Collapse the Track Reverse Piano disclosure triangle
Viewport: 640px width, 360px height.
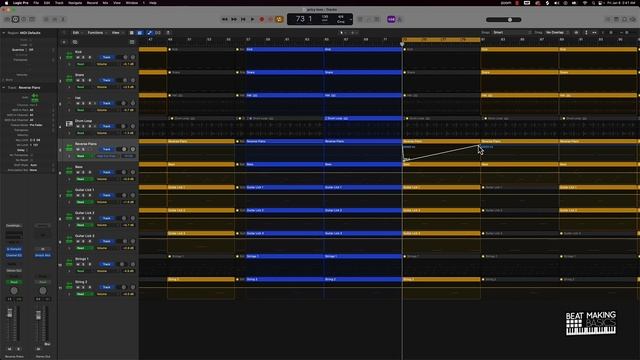(4, 87)
